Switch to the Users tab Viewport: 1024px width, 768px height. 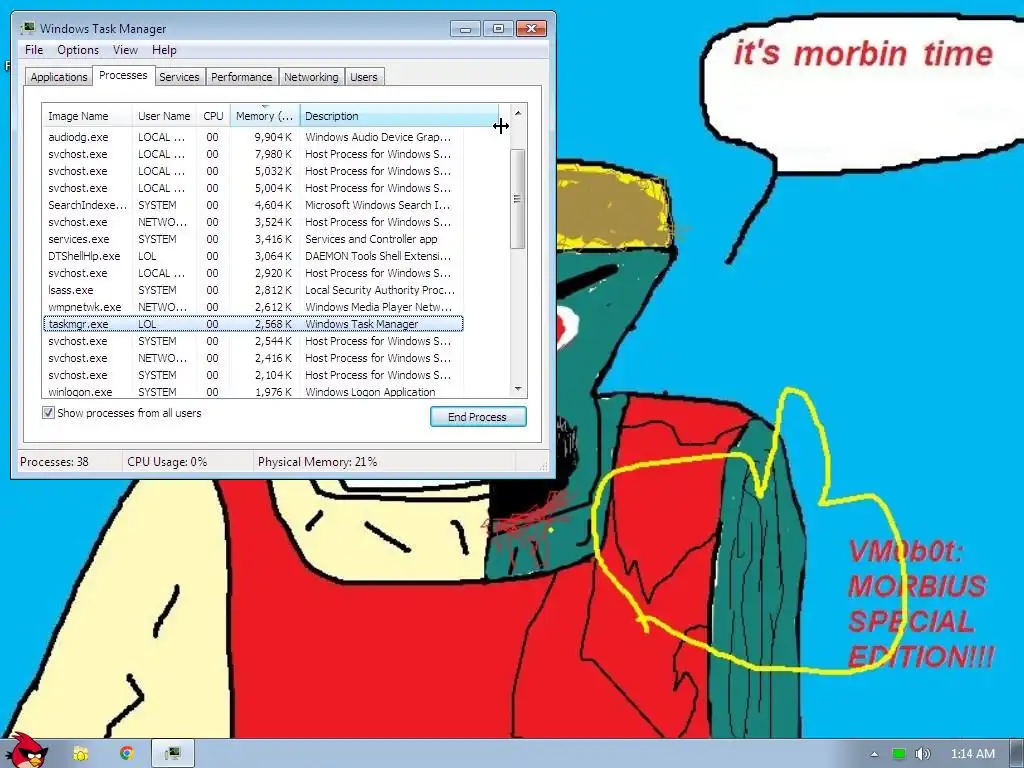(x=364, y=77)
